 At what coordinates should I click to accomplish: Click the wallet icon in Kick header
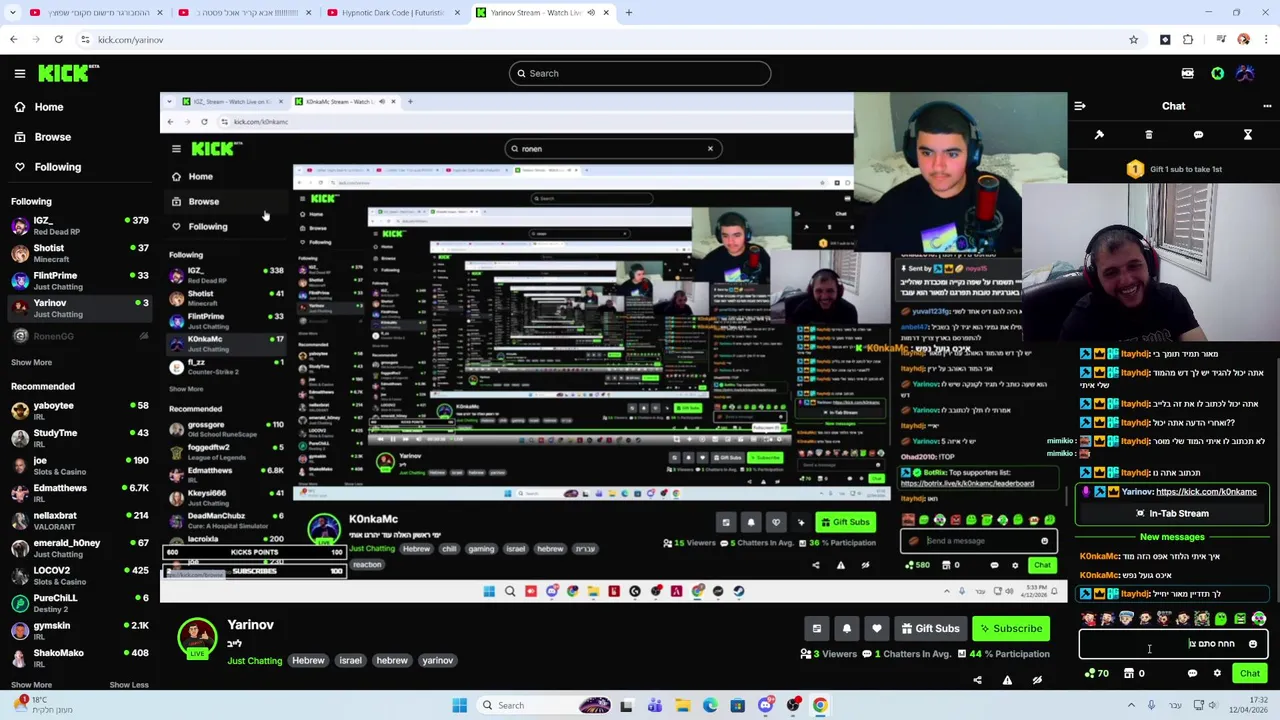[x=1187, y=73]
